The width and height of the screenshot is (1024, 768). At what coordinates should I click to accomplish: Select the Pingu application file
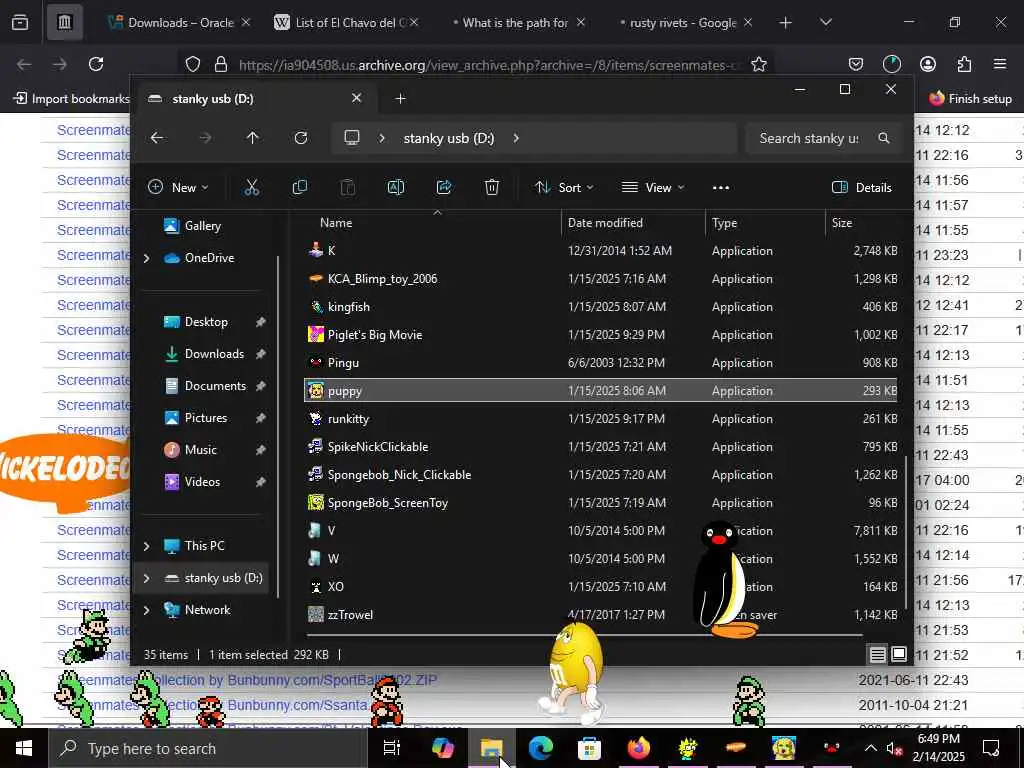tap(601, 363)
